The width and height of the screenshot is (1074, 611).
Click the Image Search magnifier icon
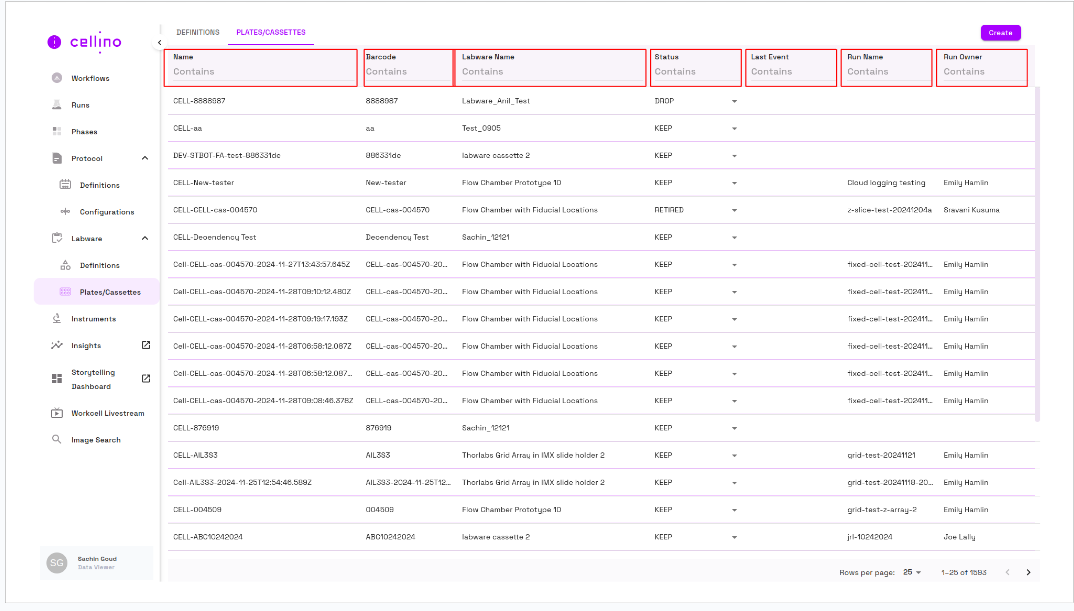click(x=57, y=440)
